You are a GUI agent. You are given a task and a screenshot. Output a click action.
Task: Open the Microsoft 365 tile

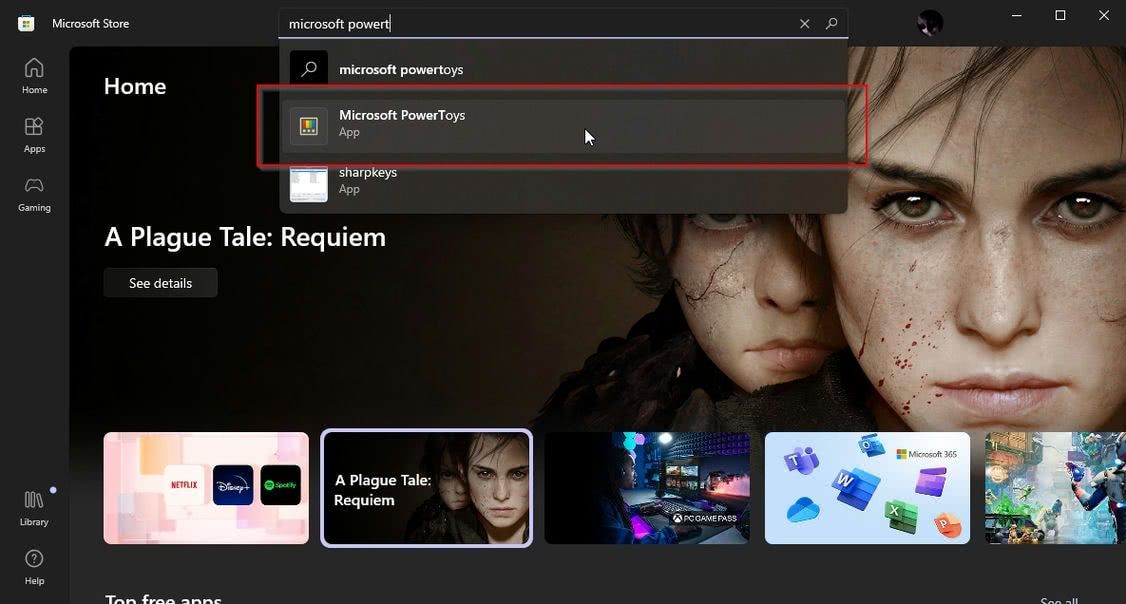tap(867, 488)
